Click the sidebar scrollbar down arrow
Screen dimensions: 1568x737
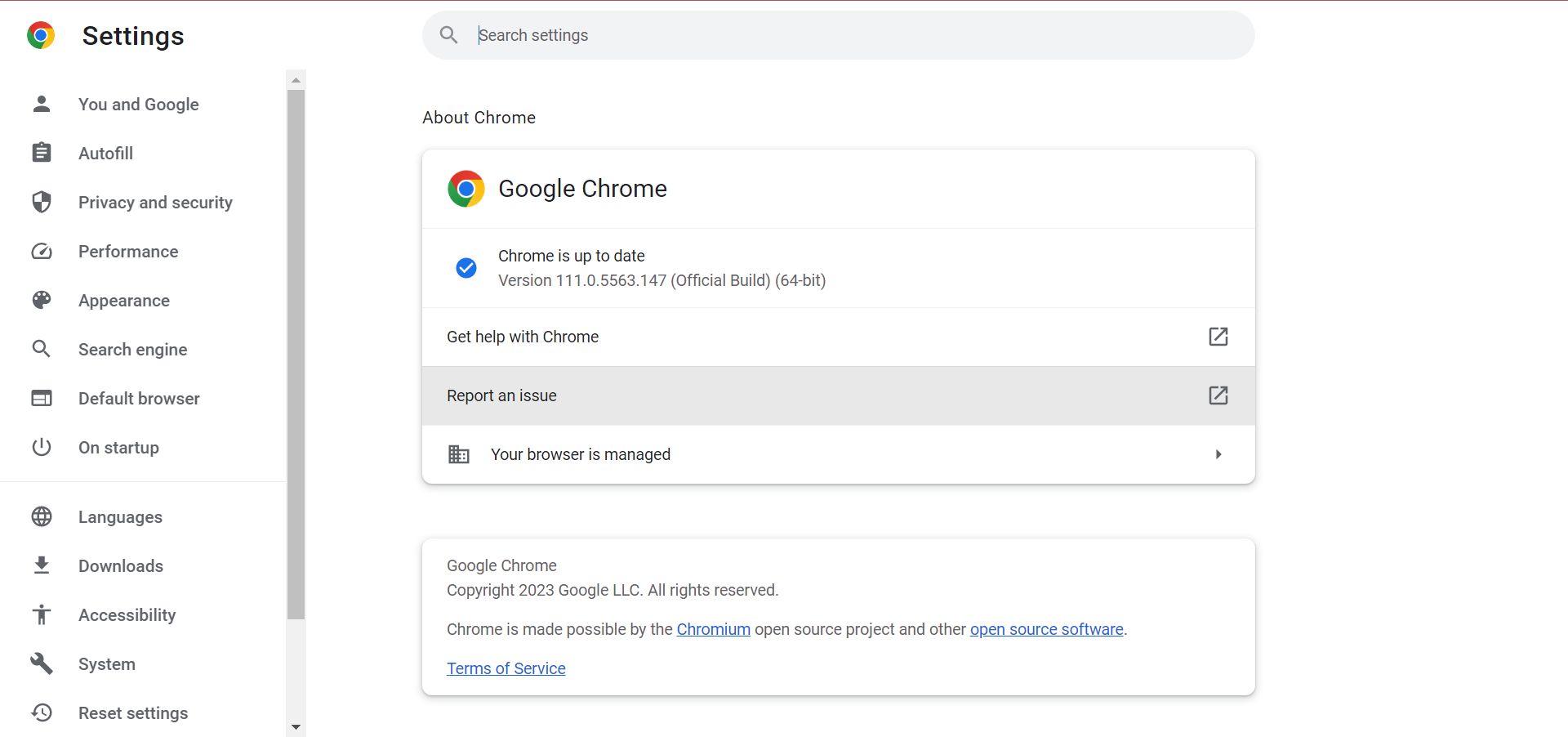click(x=296, y=726)
